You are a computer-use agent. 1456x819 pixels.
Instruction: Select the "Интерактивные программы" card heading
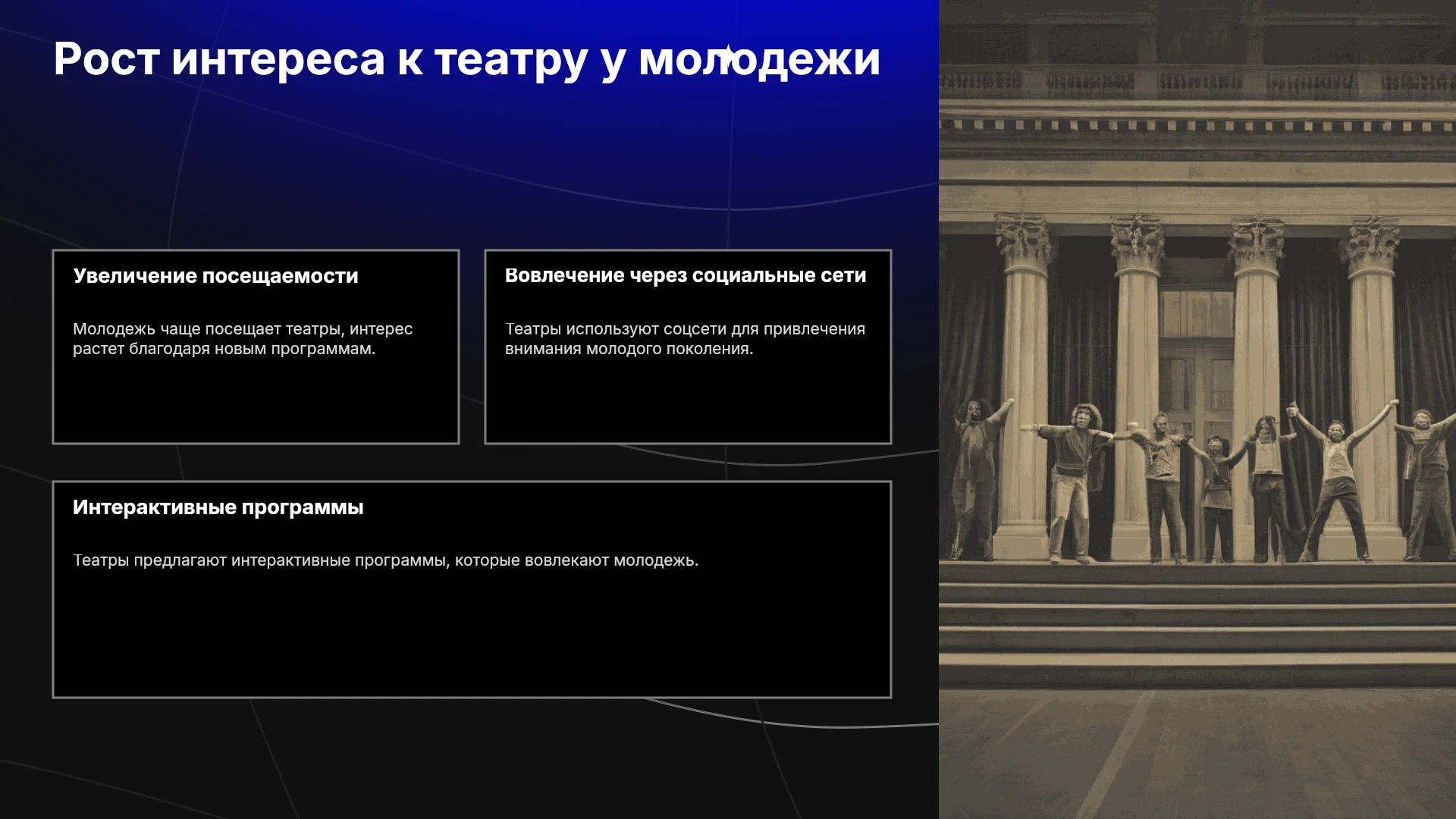[x=218, y=507]
